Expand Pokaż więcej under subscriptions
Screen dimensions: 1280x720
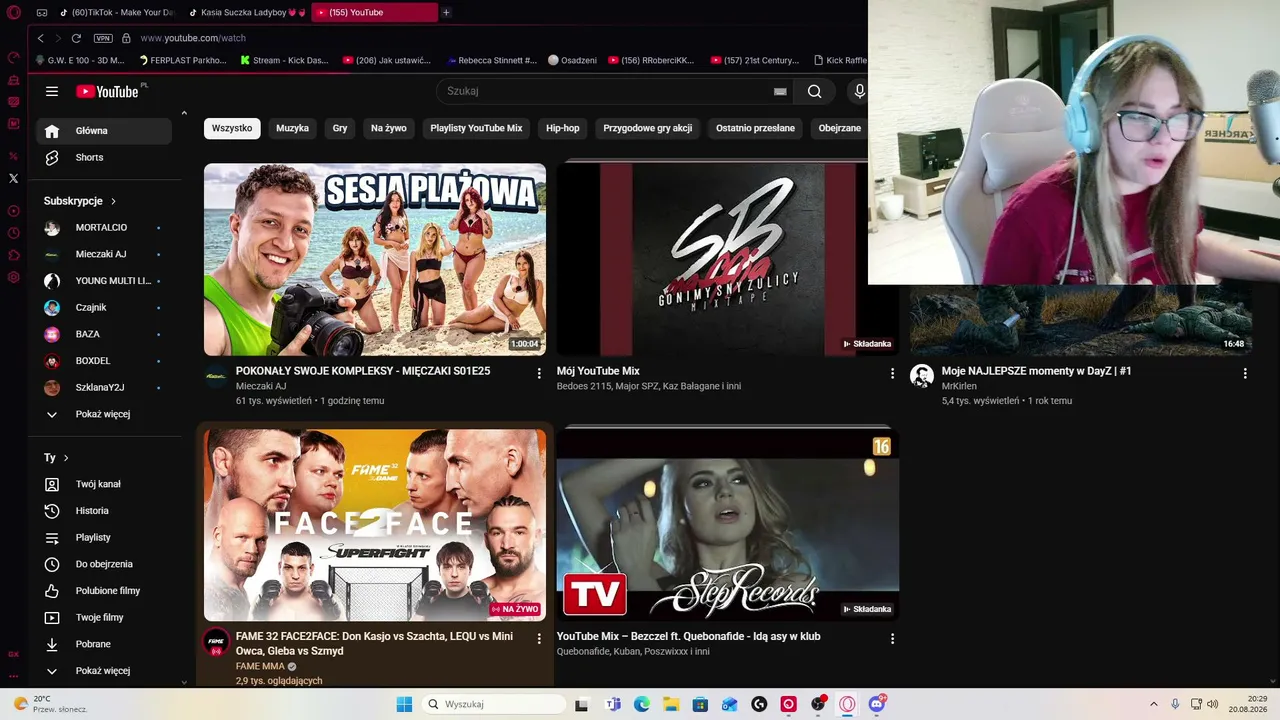(x=104, y=414)
